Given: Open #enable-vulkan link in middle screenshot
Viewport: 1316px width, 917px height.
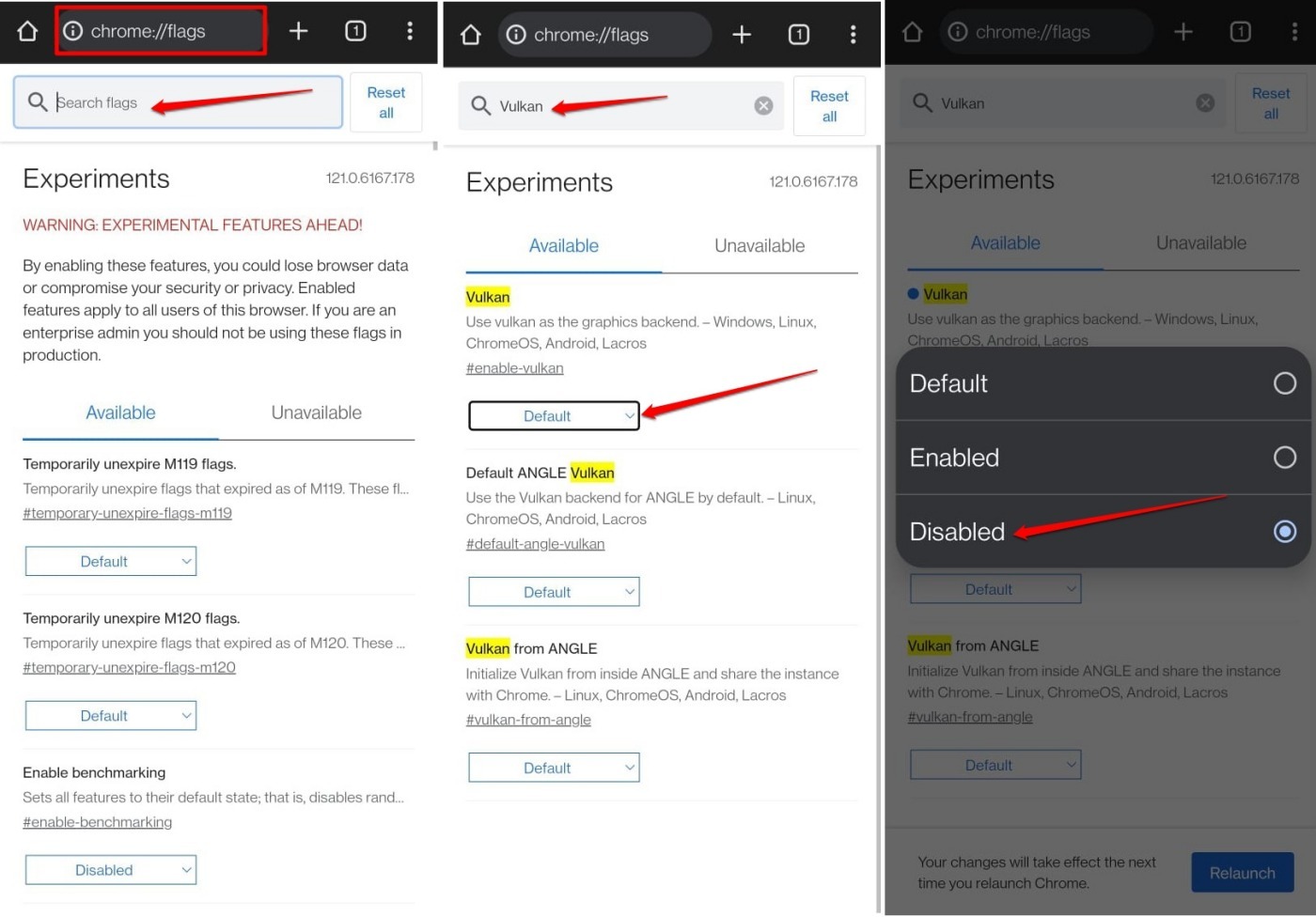Looking at the screenshot, I should click(x=515, y=368).
